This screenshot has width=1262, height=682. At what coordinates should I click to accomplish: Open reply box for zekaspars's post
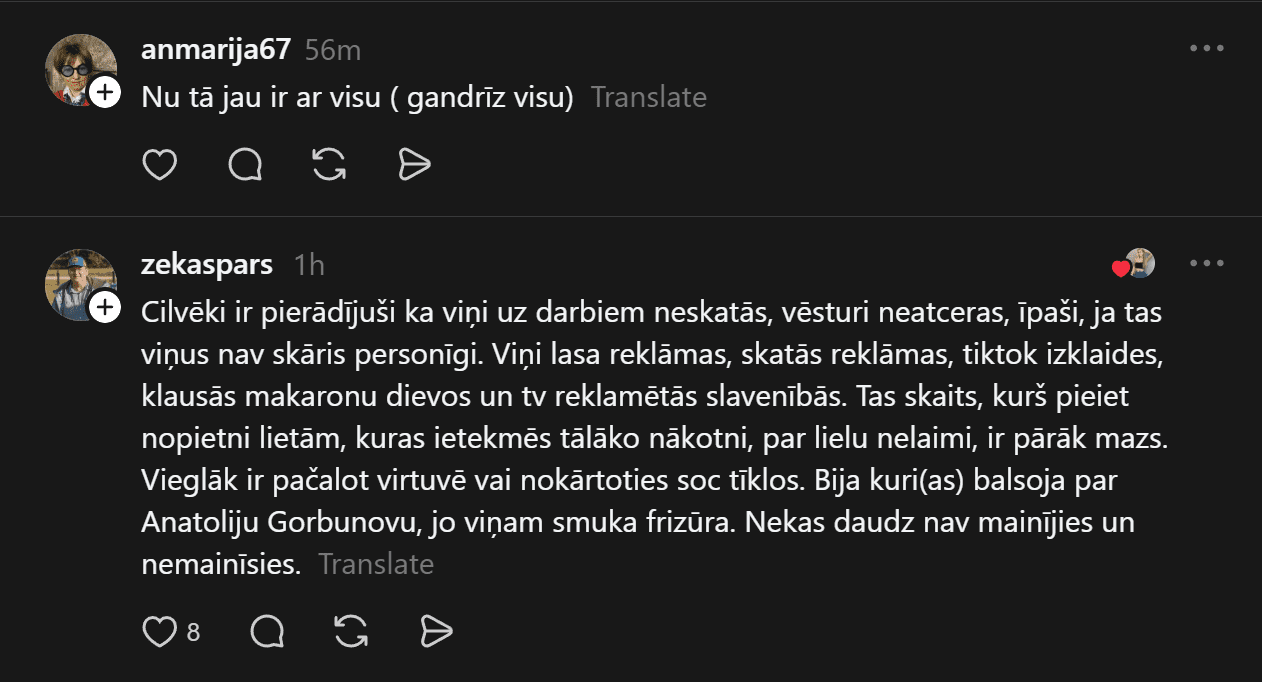267,631
